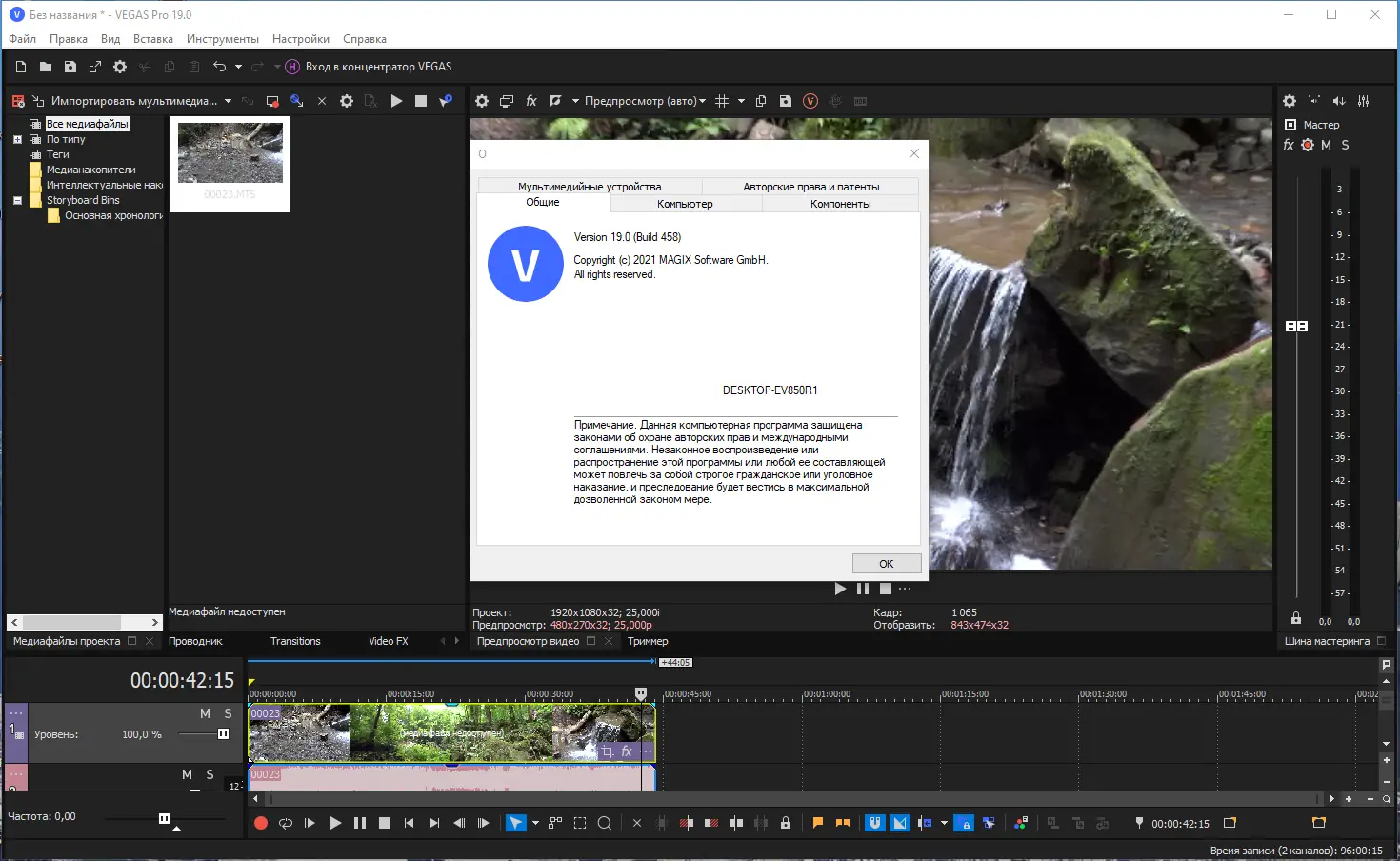Mute video track 1 with M button
Viewport: 1400px width, 861px height.
pyautogui.click(x=205, y=713)
